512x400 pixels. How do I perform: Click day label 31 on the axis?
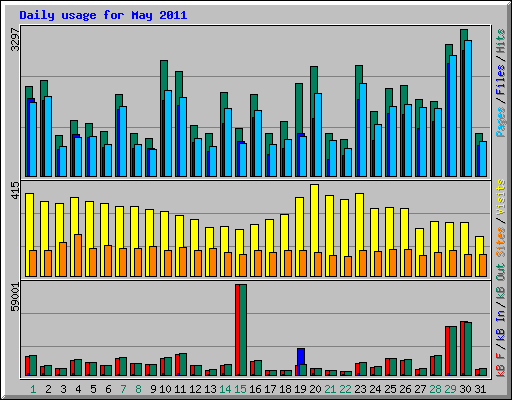[480, 389]
